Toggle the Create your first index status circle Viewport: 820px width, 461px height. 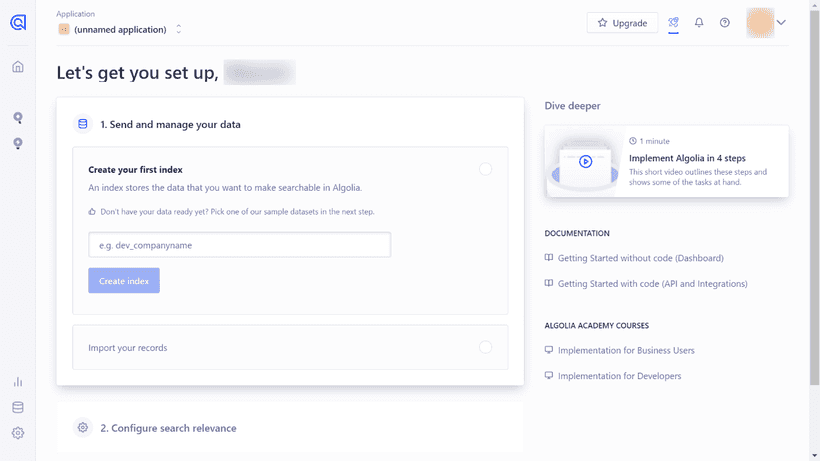tap(485, 169)
